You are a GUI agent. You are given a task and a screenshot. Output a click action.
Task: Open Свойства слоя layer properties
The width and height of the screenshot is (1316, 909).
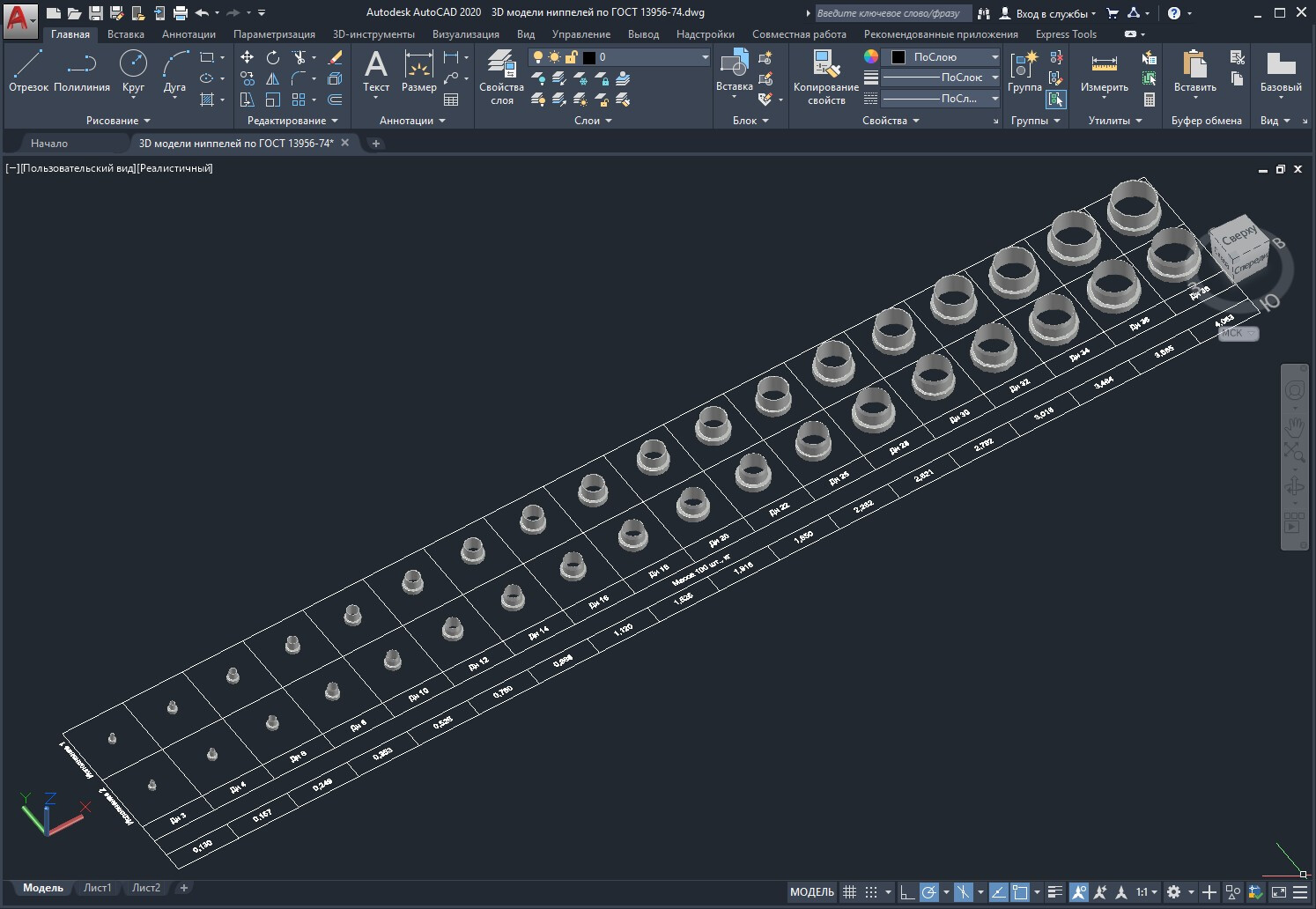501,78
